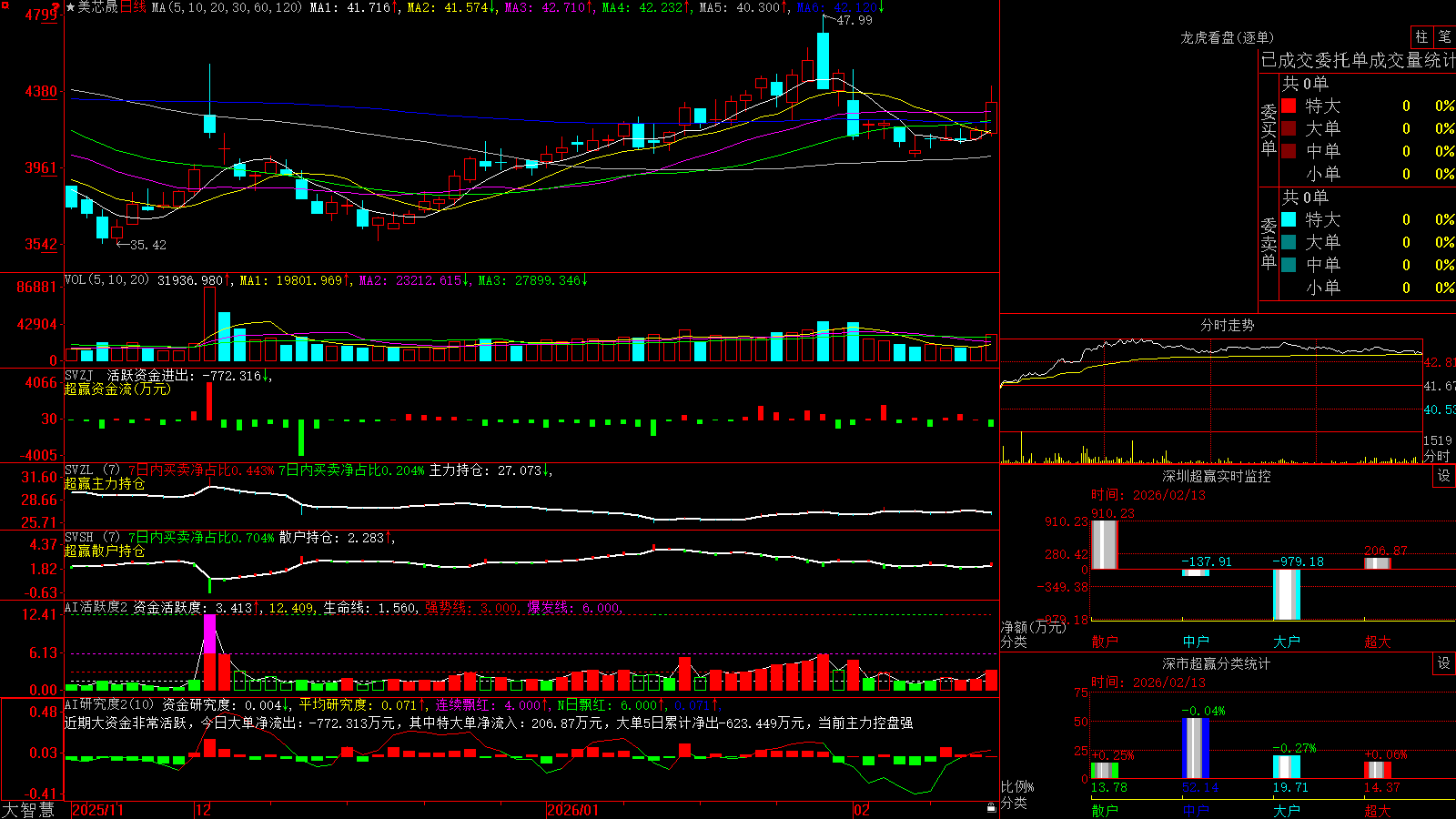Click the 35.42 low price label
This screenshot has width=1456, height=819.
coord(147,245)
